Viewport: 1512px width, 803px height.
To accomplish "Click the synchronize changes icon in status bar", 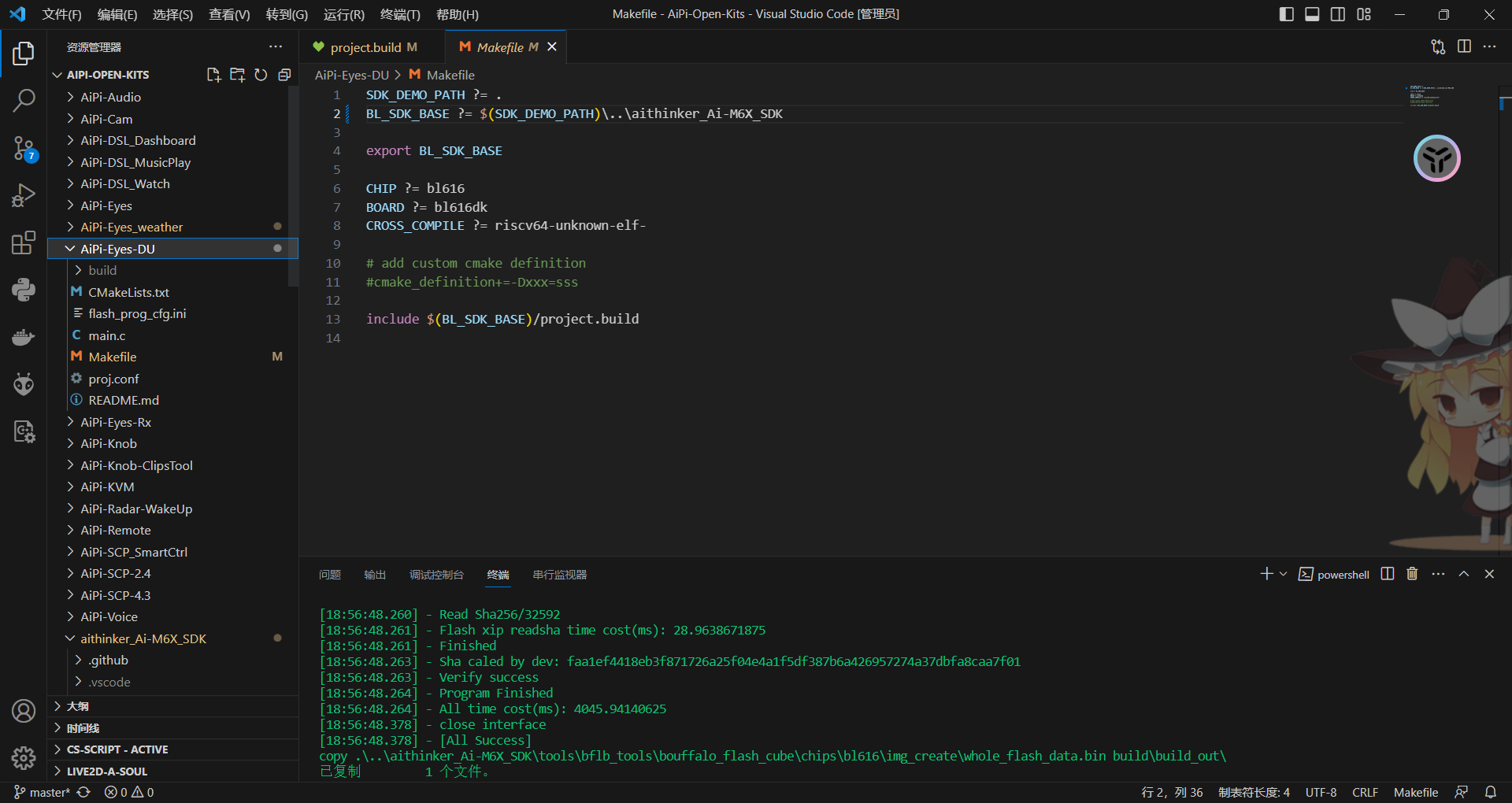I will pos(83,792).
